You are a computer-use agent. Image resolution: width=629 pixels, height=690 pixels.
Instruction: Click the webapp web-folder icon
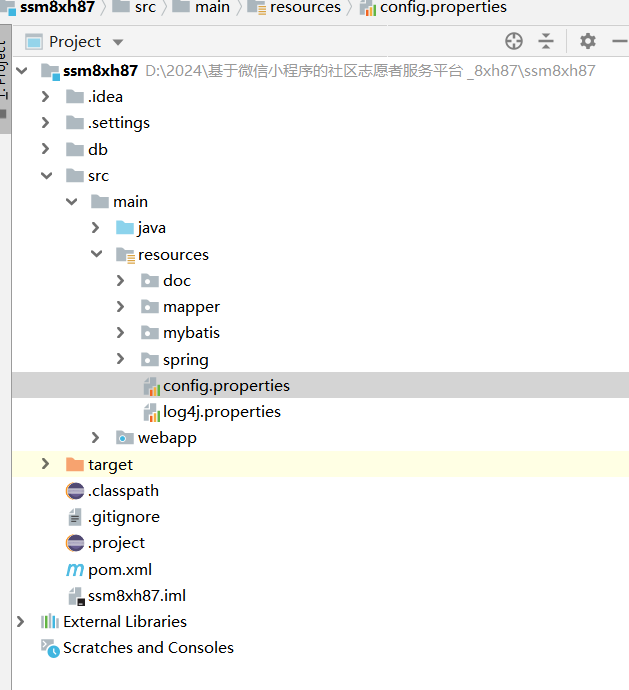coord(125,438)
